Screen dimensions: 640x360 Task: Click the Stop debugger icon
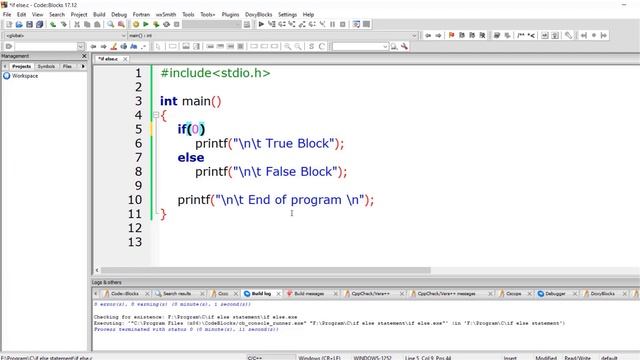click(x=343, y=24)
